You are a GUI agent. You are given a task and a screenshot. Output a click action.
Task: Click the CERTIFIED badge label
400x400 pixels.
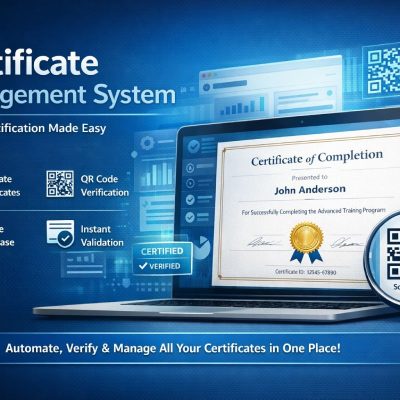(x=162, y=251)
